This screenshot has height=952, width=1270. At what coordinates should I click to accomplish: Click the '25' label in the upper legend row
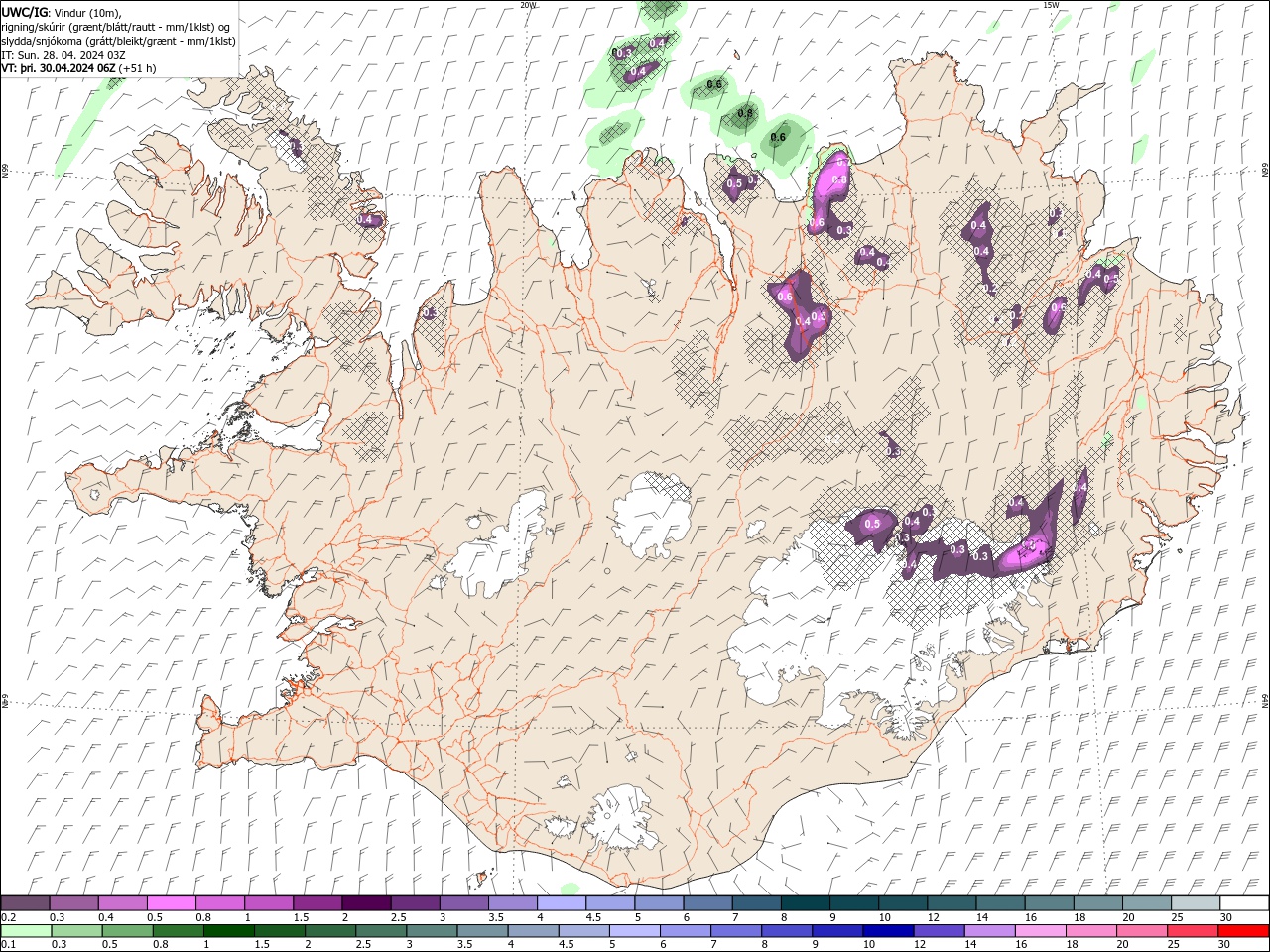click(1176, 917)
